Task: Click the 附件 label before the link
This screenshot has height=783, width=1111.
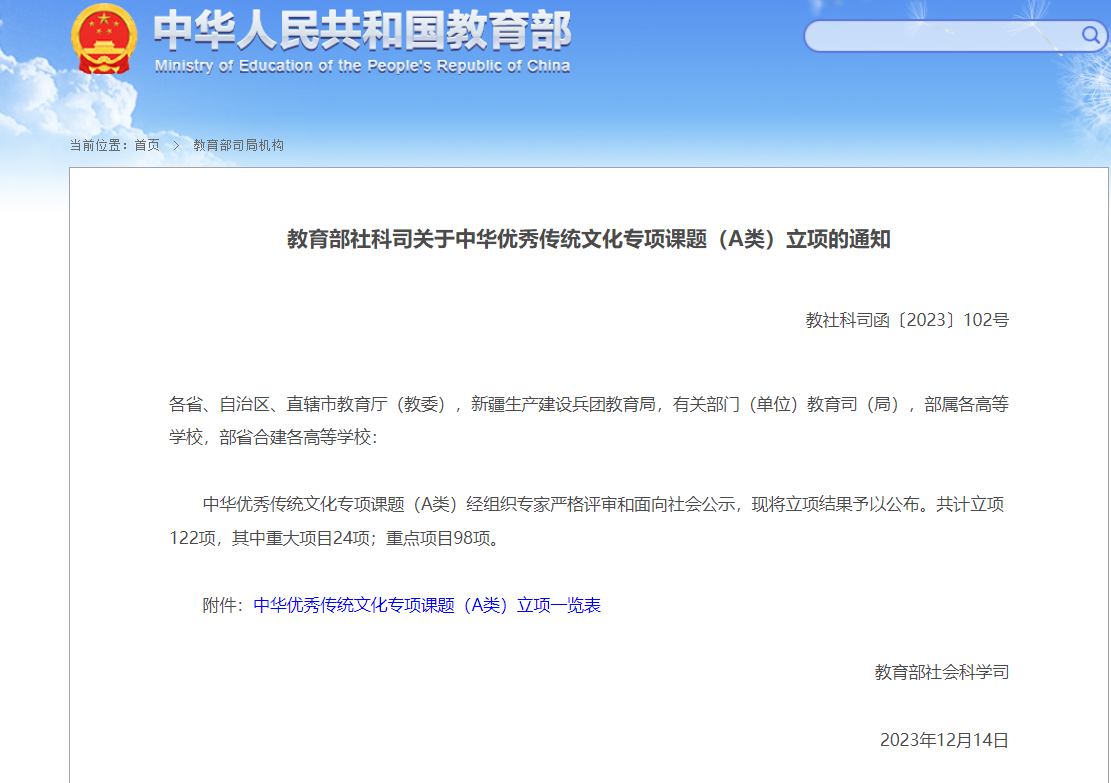Action: (x=222, y=605)
